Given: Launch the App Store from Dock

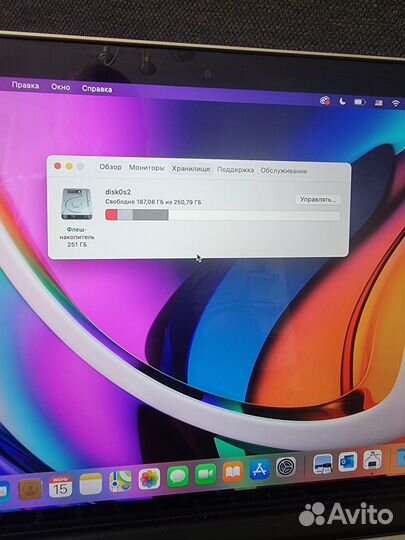Looking at the screenshot, I should (260, 469).
